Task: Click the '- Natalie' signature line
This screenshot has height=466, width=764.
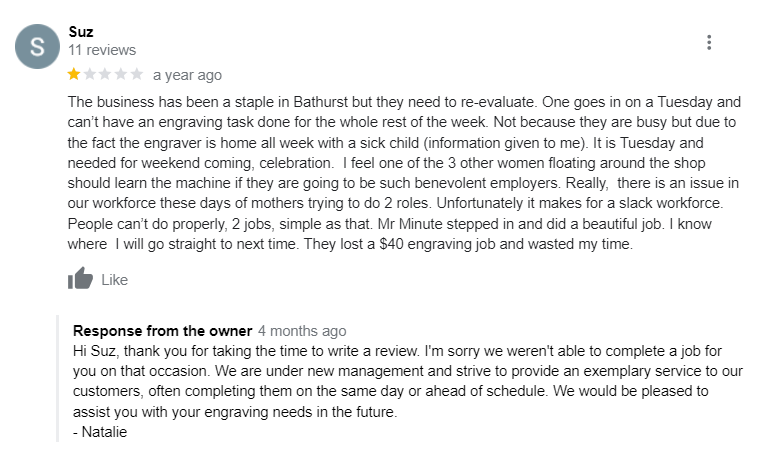Action: (x=100, y=432)
